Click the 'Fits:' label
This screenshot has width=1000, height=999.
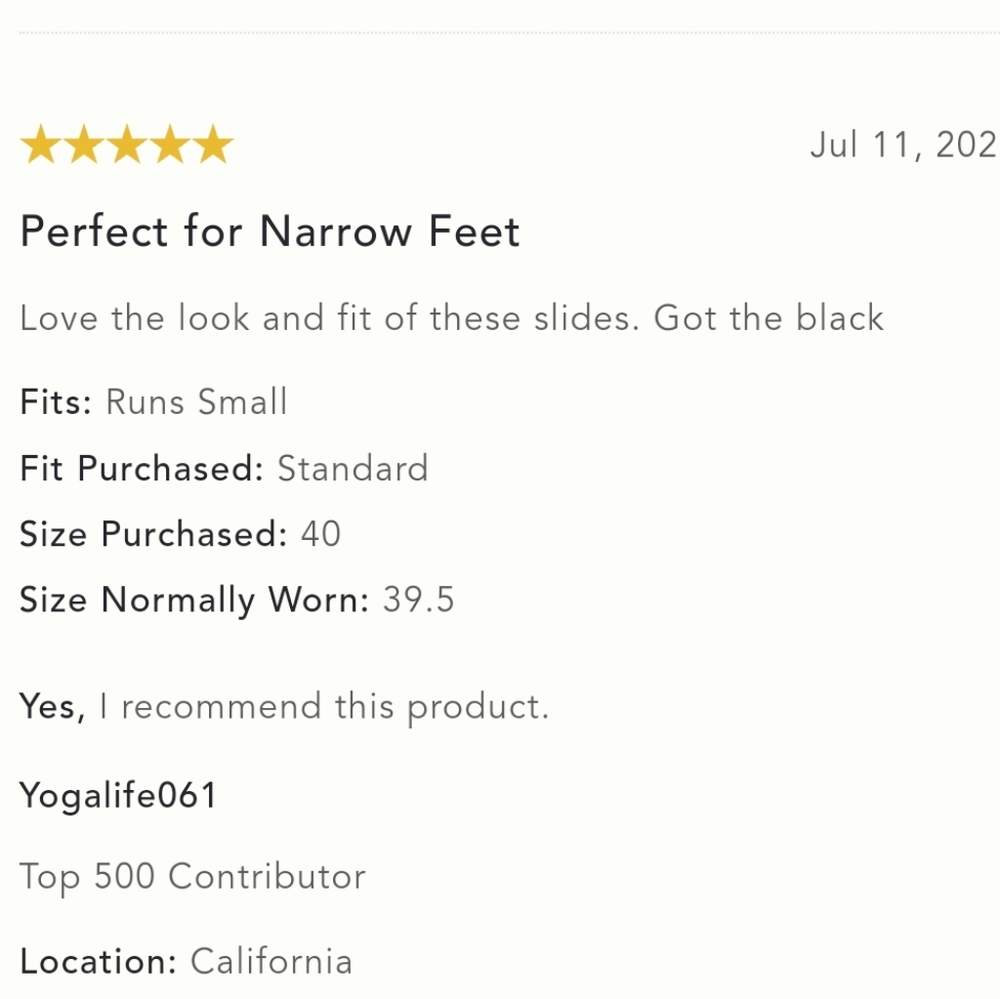56,402
